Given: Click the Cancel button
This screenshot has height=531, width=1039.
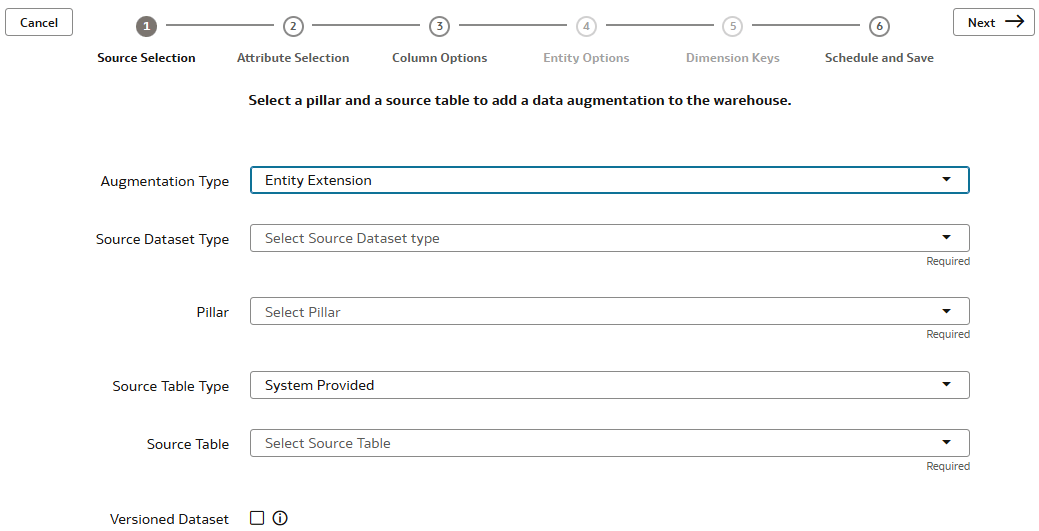Looking at the screenshot, I should [x=39, y=22].
